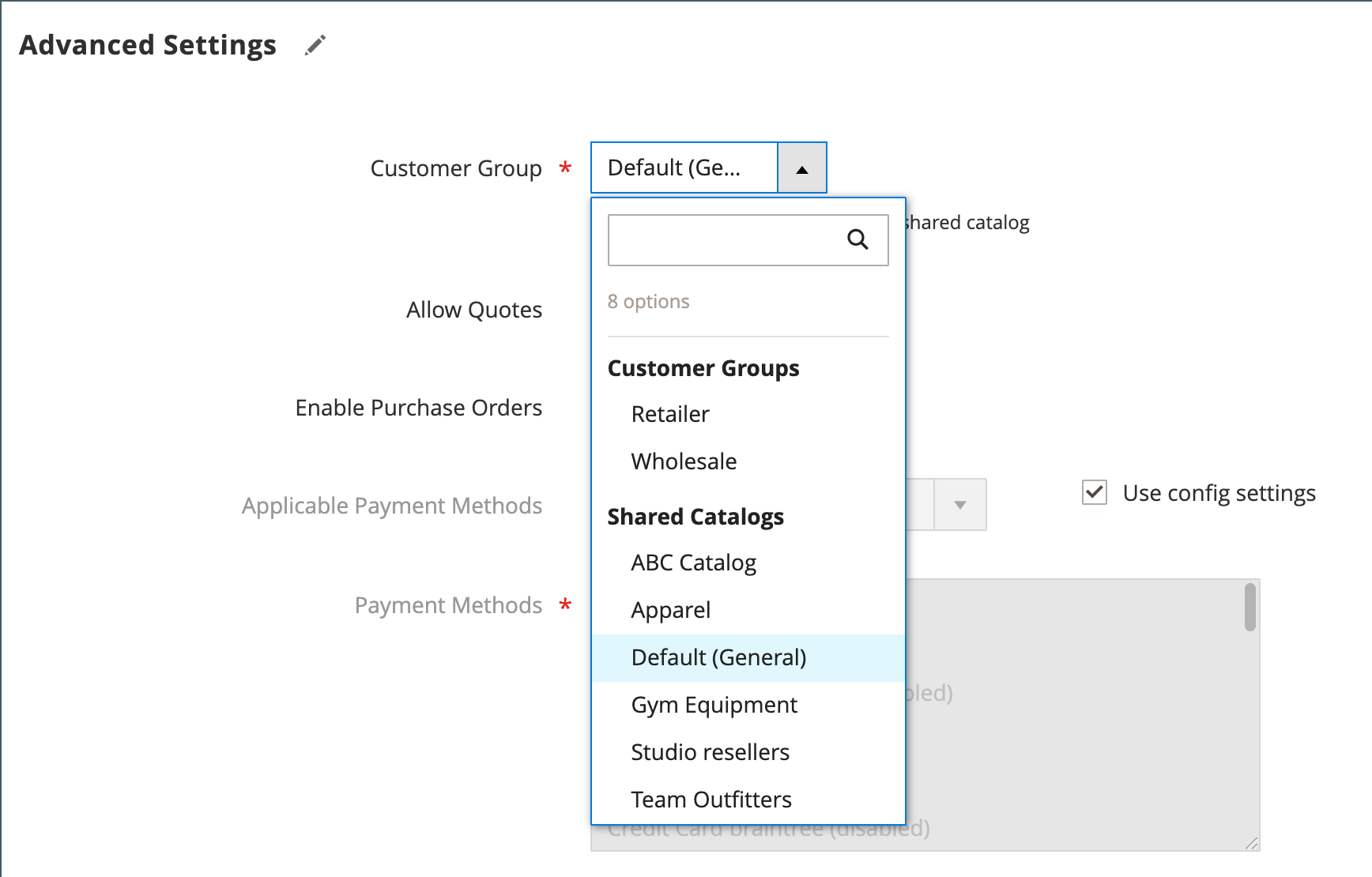Click the magnifier icon in dropdown search
The height and width of the screenshot is (877, 1372).
click(x=857, y=239)
